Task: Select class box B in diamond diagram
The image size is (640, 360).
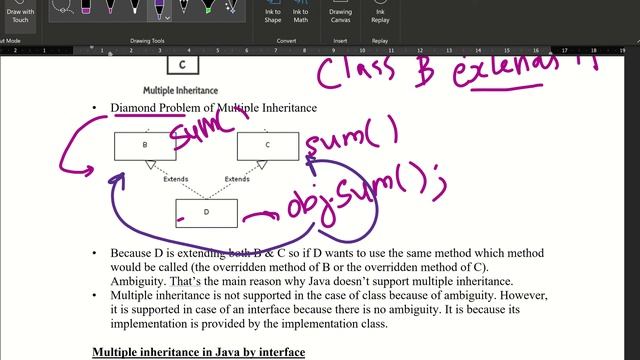Action: pyautogui.click(x=145, y=146)
